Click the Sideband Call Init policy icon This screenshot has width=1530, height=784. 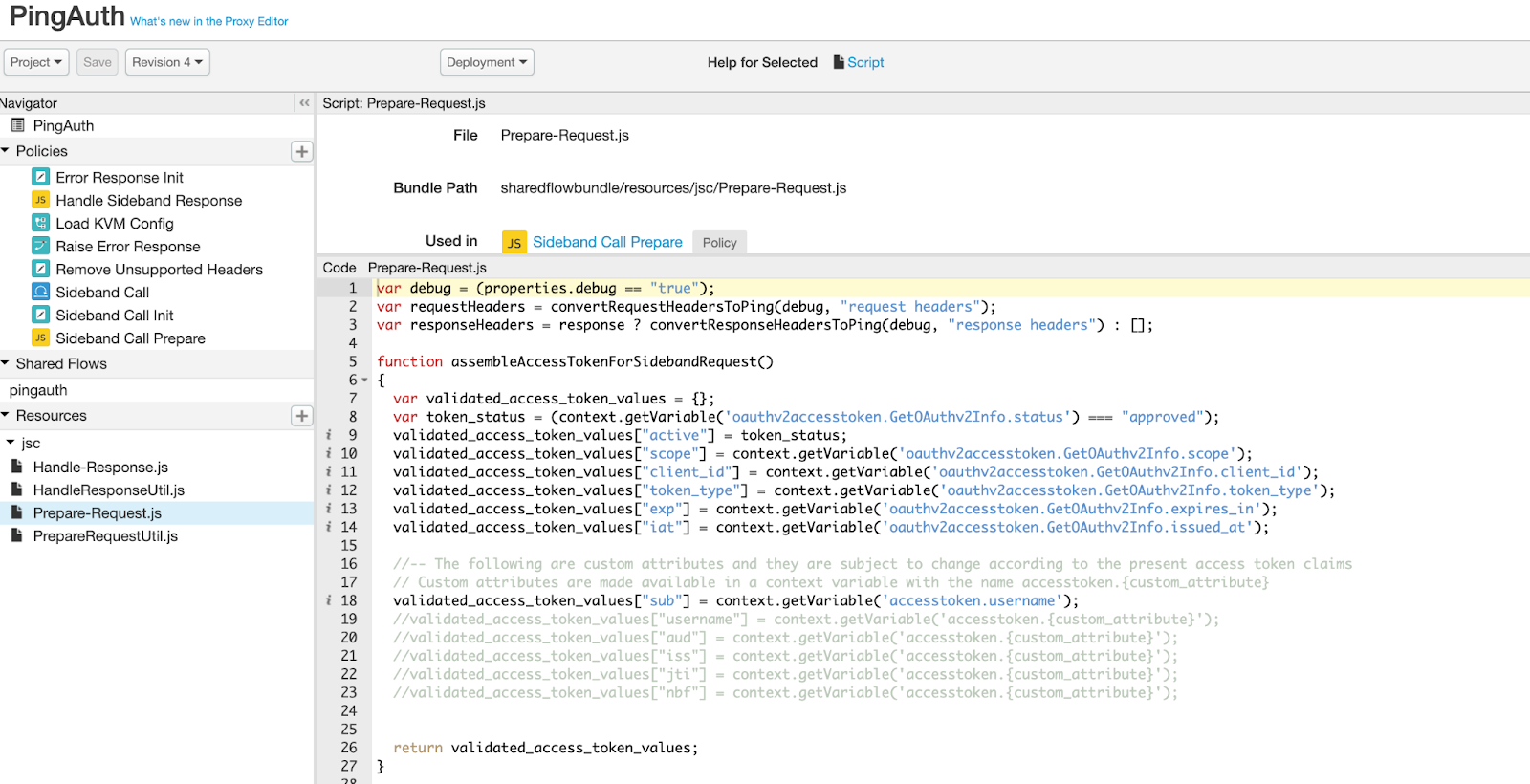click(x=40, y=315)
